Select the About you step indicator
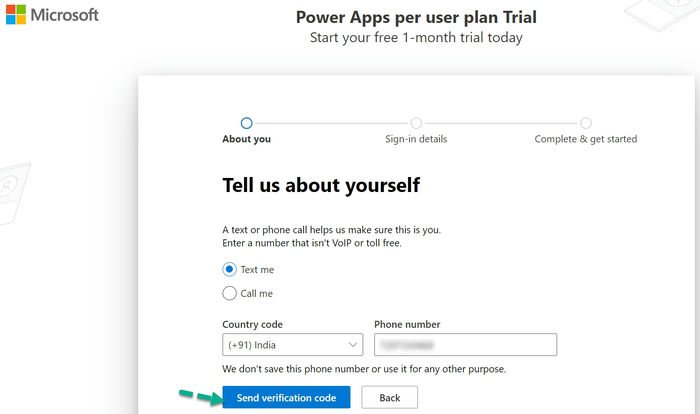Screen dimensions: 700x414 pyautogui.click(x=246, y=123)
